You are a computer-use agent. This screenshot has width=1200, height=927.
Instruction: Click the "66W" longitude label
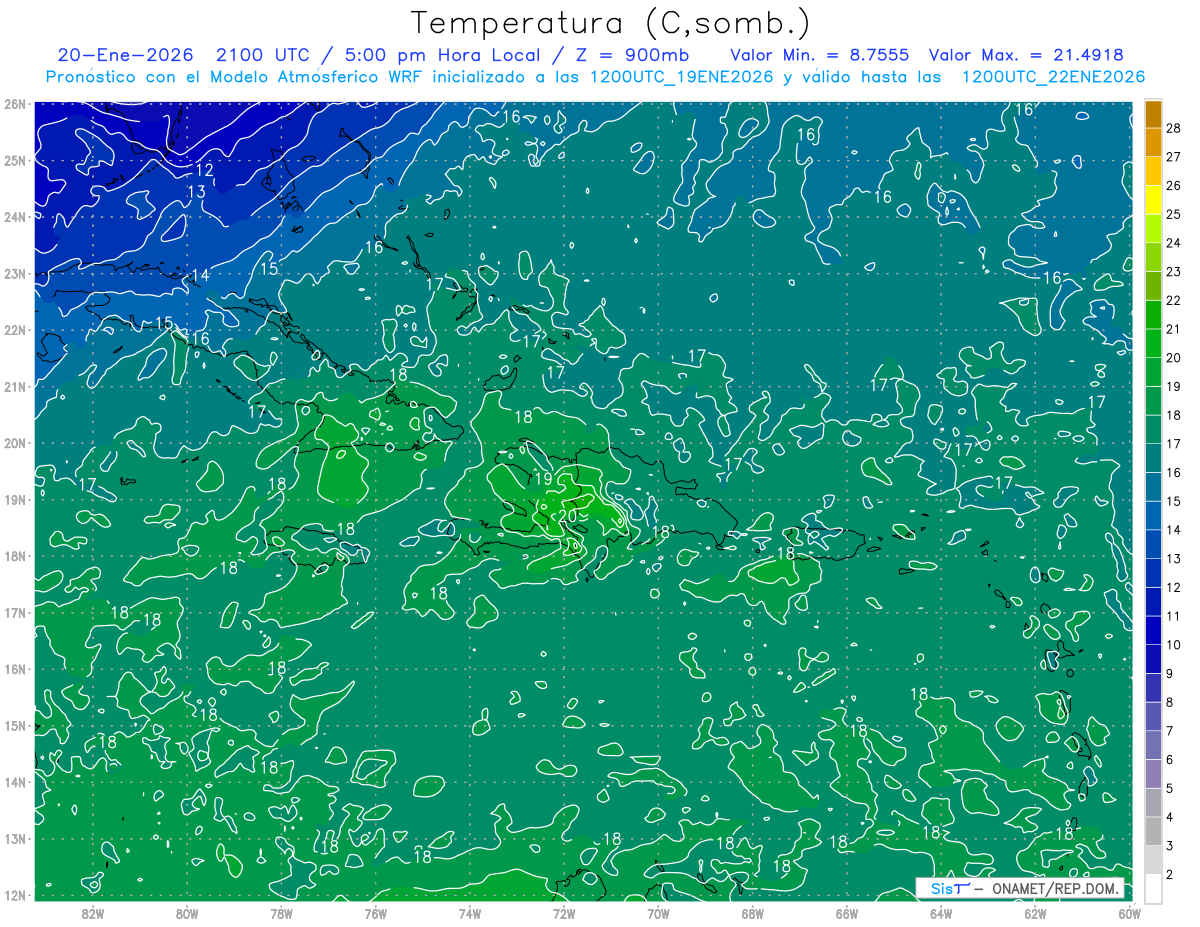(846, 913)
